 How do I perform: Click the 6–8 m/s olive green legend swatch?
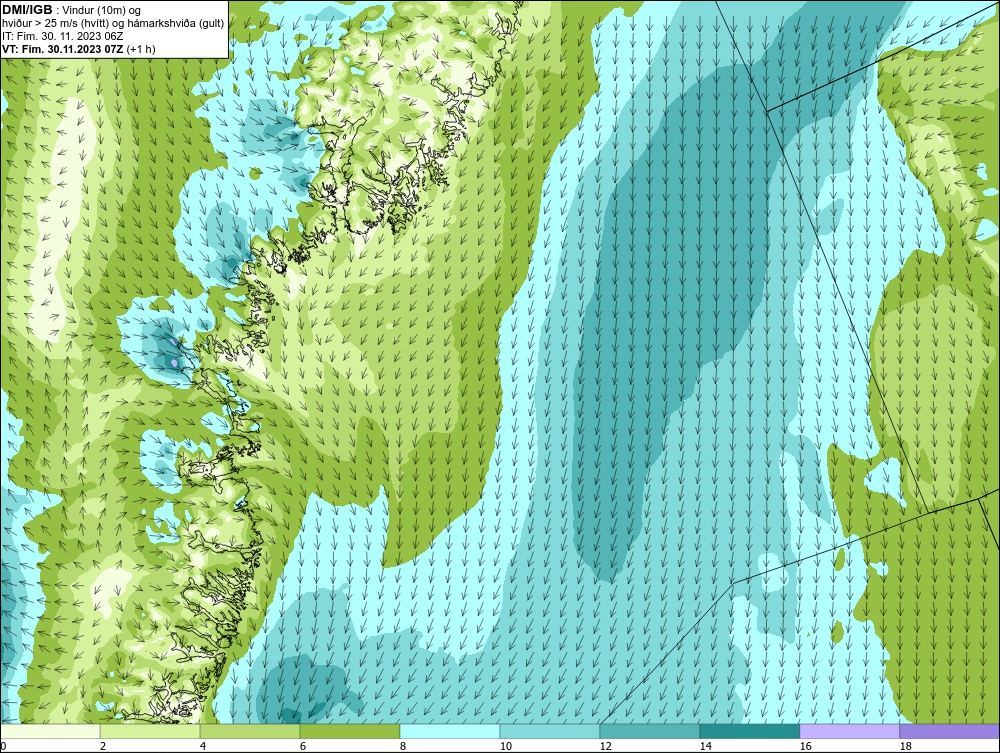tap(350, 731)
